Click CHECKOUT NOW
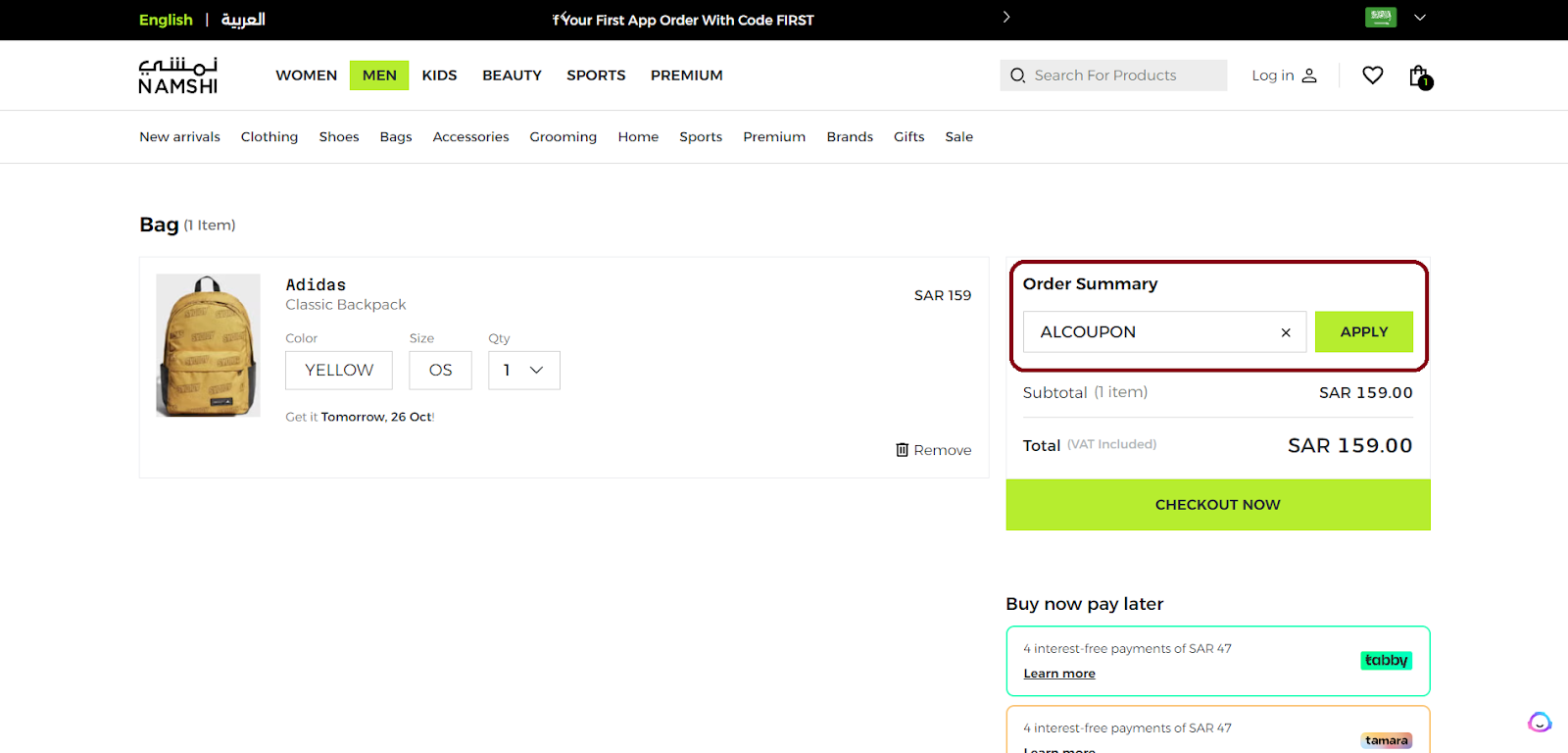Screen dimensions: 1568x753 coord(1218,505)
